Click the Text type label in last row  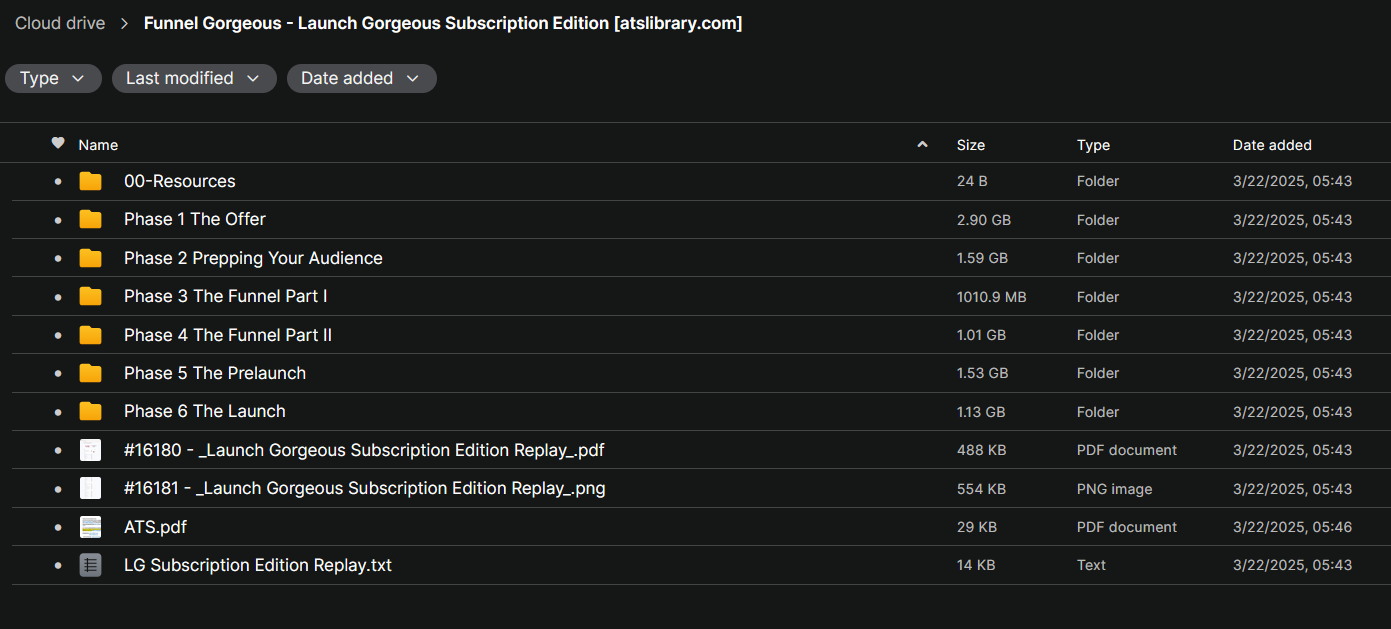pos(1092,566)
